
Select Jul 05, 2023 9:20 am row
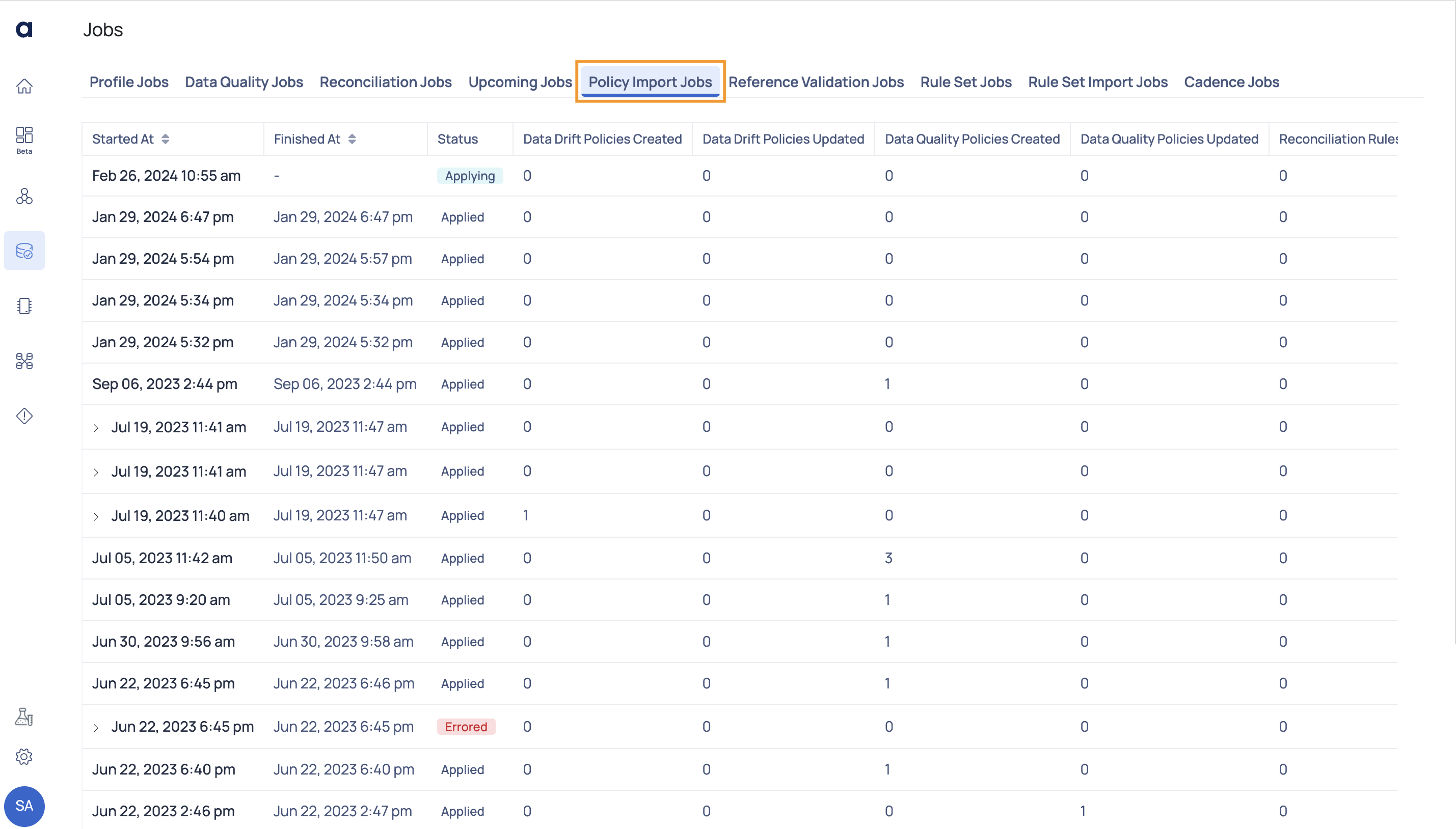coord(739,599)
